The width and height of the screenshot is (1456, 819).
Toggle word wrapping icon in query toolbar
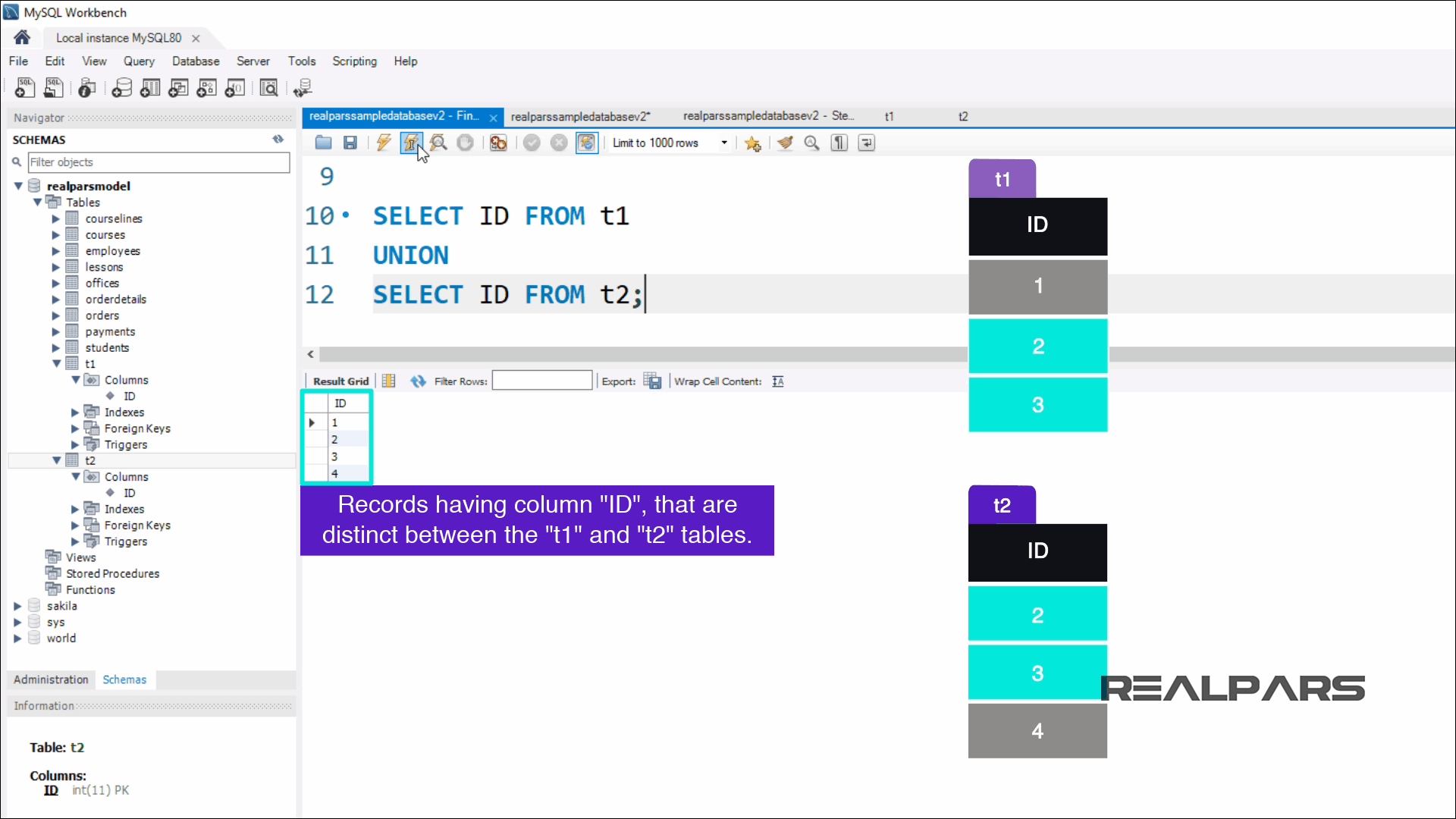[x=865, y=143]
